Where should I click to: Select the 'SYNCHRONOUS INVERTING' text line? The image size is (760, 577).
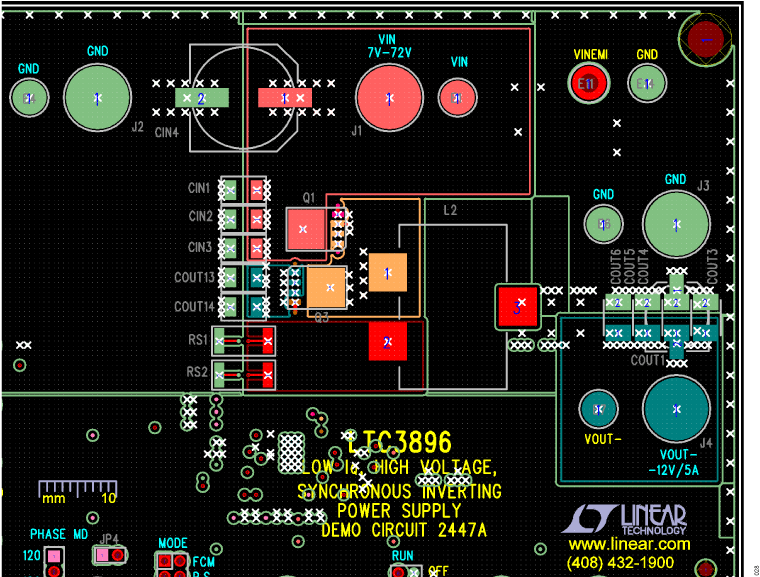point(399,491)
